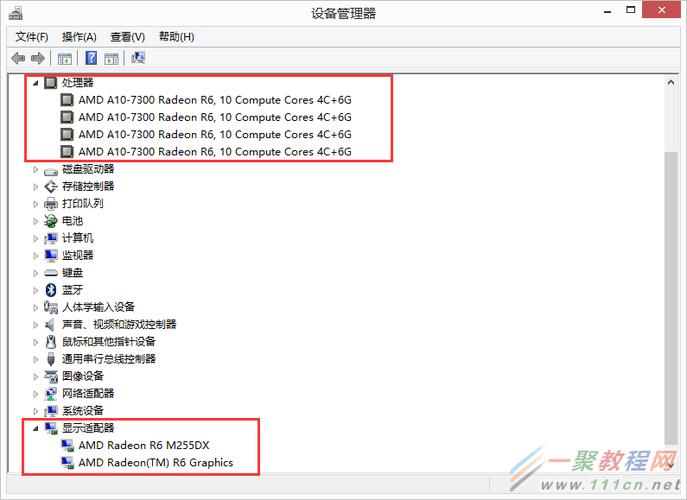Click the Device Manager title bar icon
Screen dimensions: 687x500
tap(15, 13)
